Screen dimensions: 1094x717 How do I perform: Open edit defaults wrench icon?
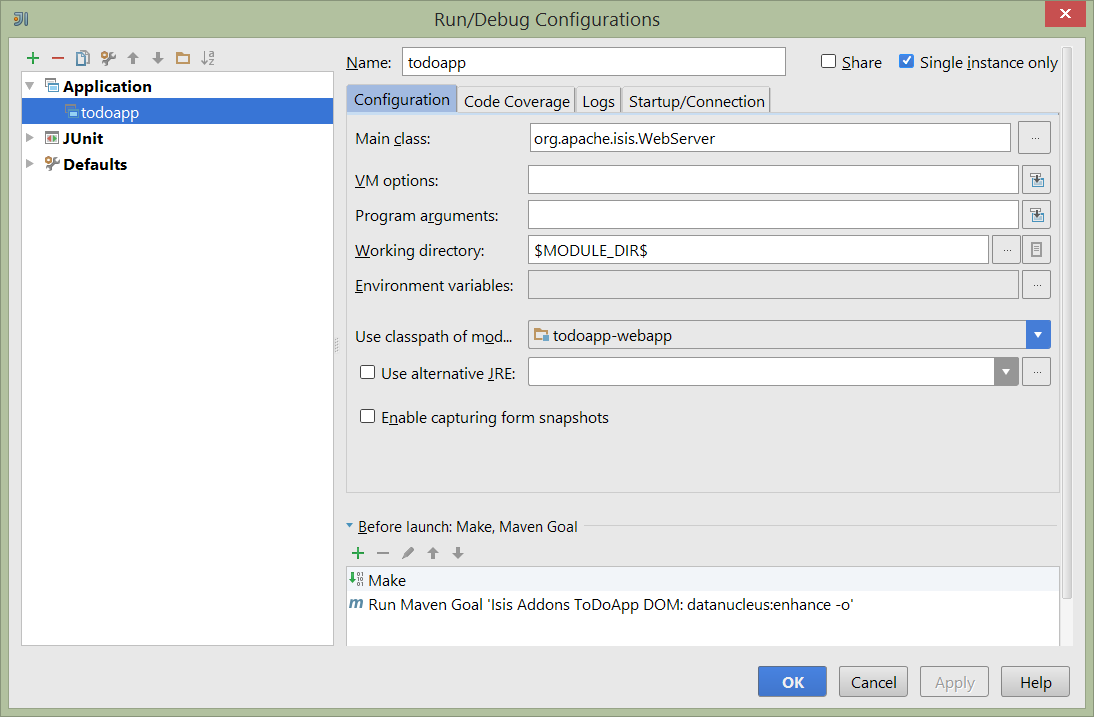click(x=108, y=58)
